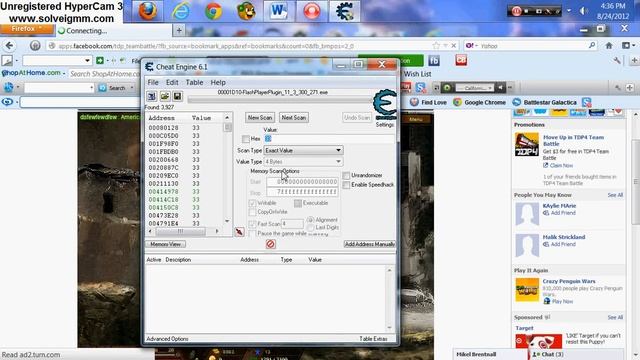Screen dimensions: 640x360
Task: Click the save floppy disk icon in Cheat Engine
Action: 177,96
